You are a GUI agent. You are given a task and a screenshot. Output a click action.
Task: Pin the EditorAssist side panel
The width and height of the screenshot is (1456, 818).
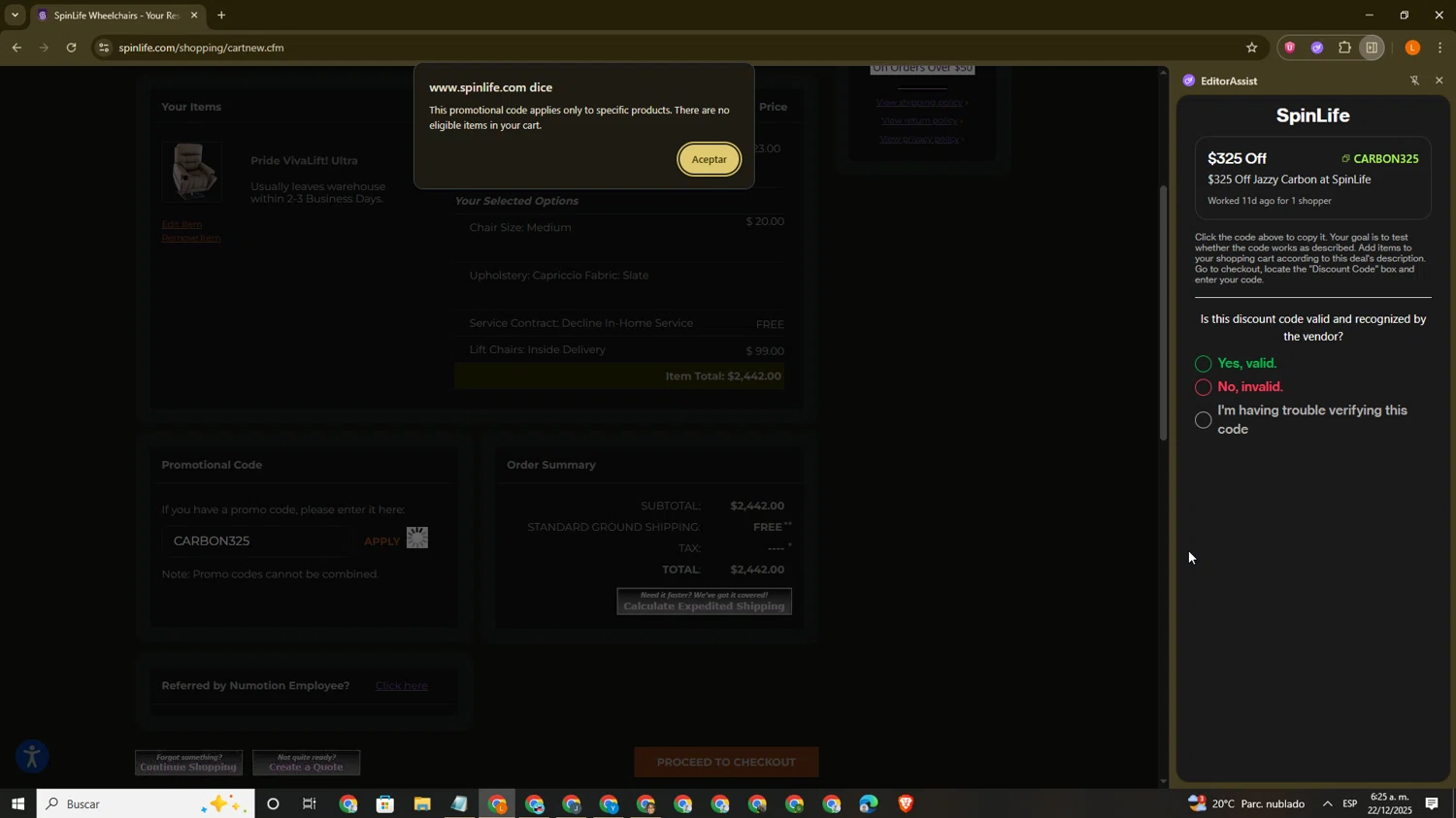point(1413,81)
